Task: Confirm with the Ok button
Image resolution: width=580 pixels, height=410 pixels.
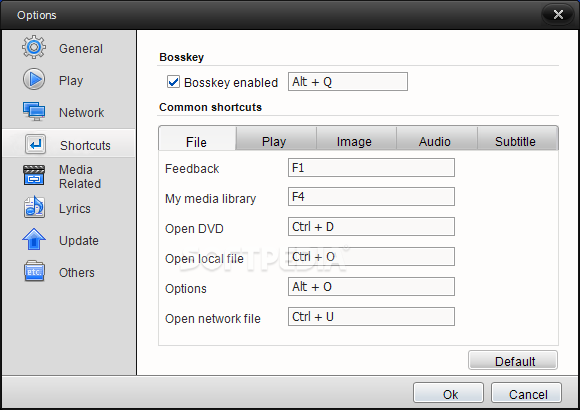Action: pyautogui.click(x=448, y=393)
